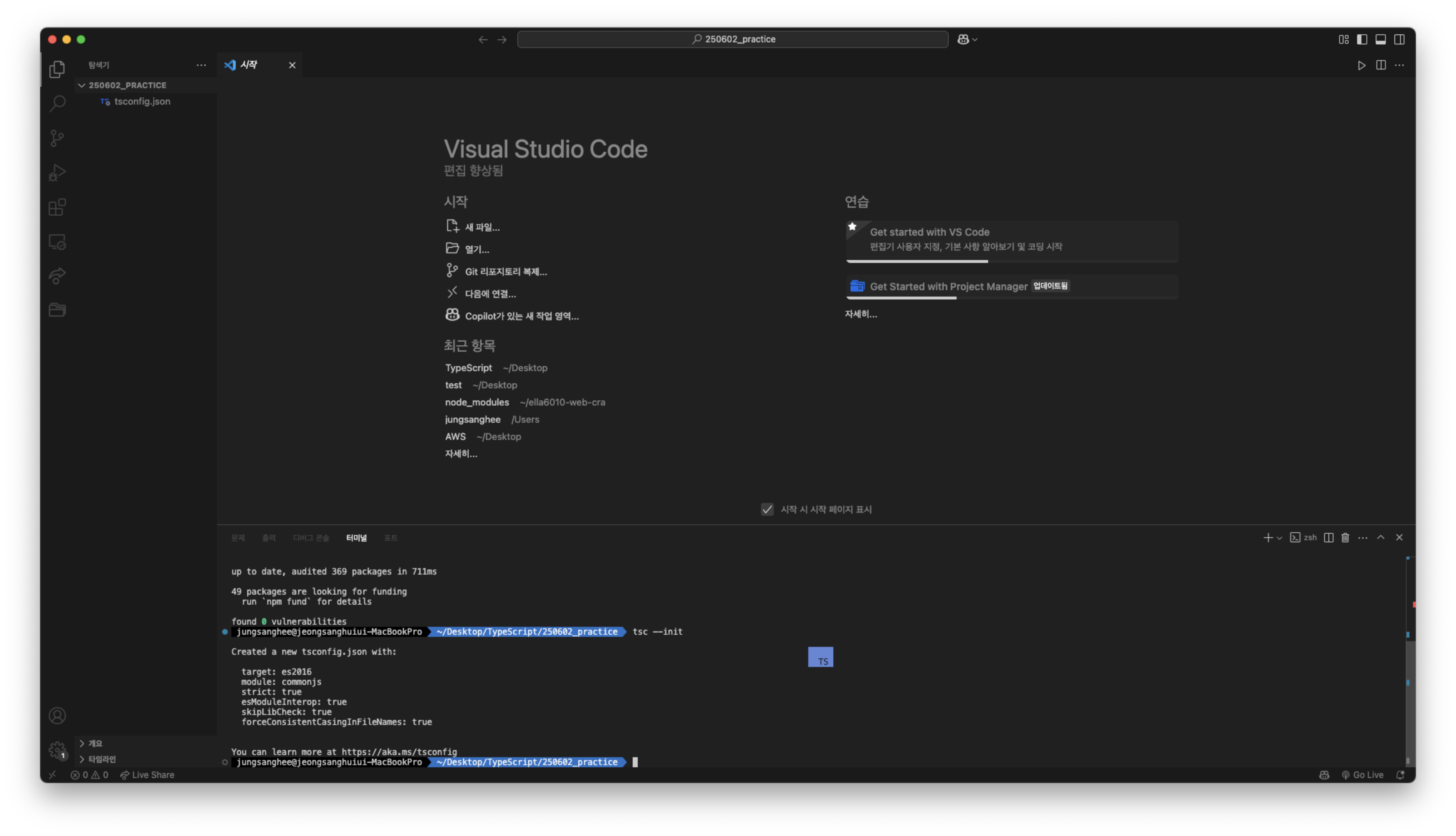Open the Explorer view in activity bar

(x=57, y=69)
